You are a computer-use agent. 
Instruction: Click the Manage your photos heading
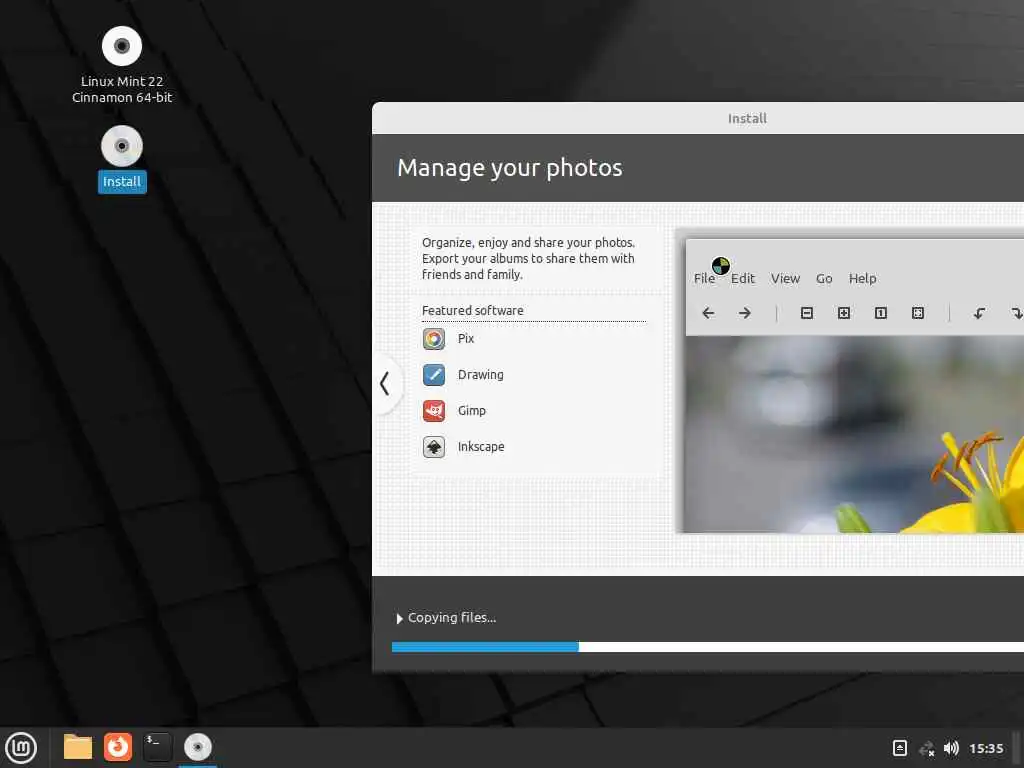click(x=509, y=168)
